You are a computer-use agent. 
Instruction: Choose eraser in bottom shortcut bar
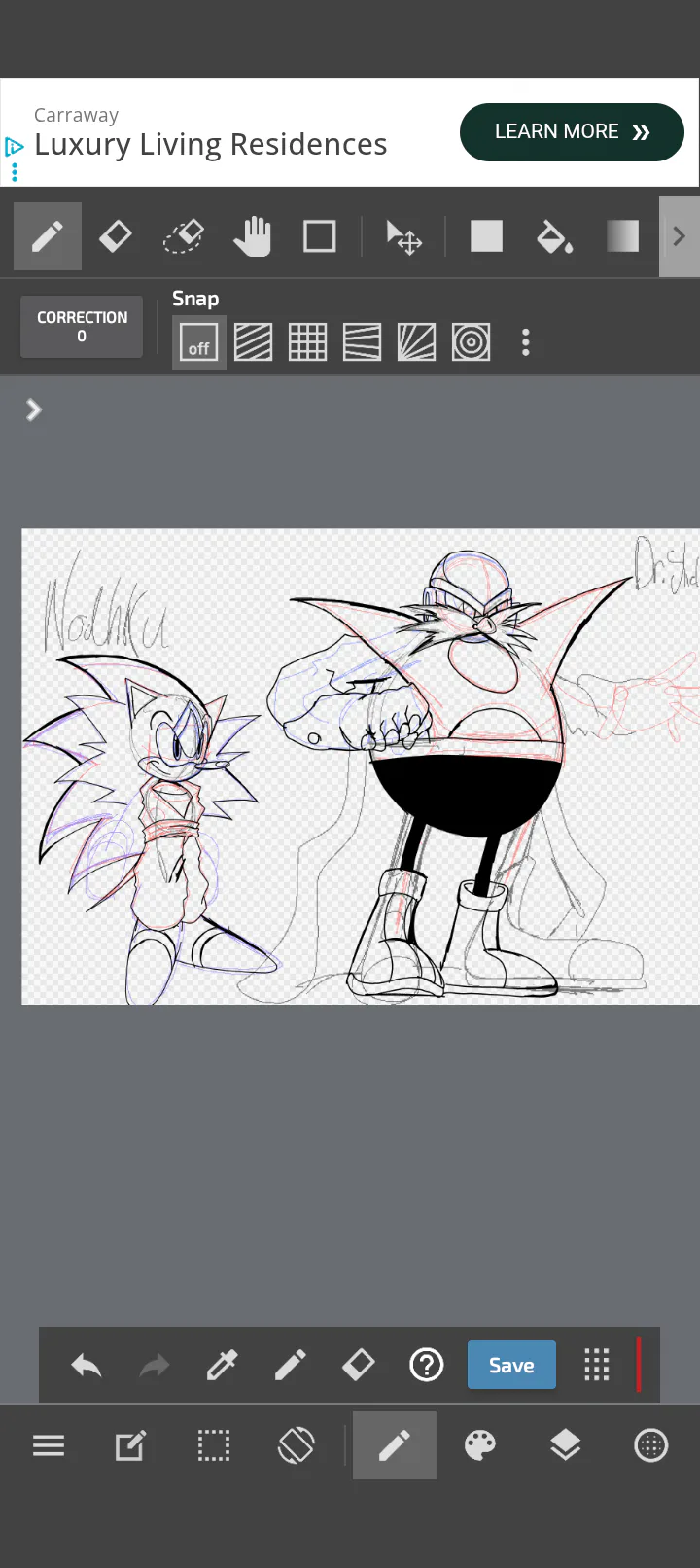359,1366
